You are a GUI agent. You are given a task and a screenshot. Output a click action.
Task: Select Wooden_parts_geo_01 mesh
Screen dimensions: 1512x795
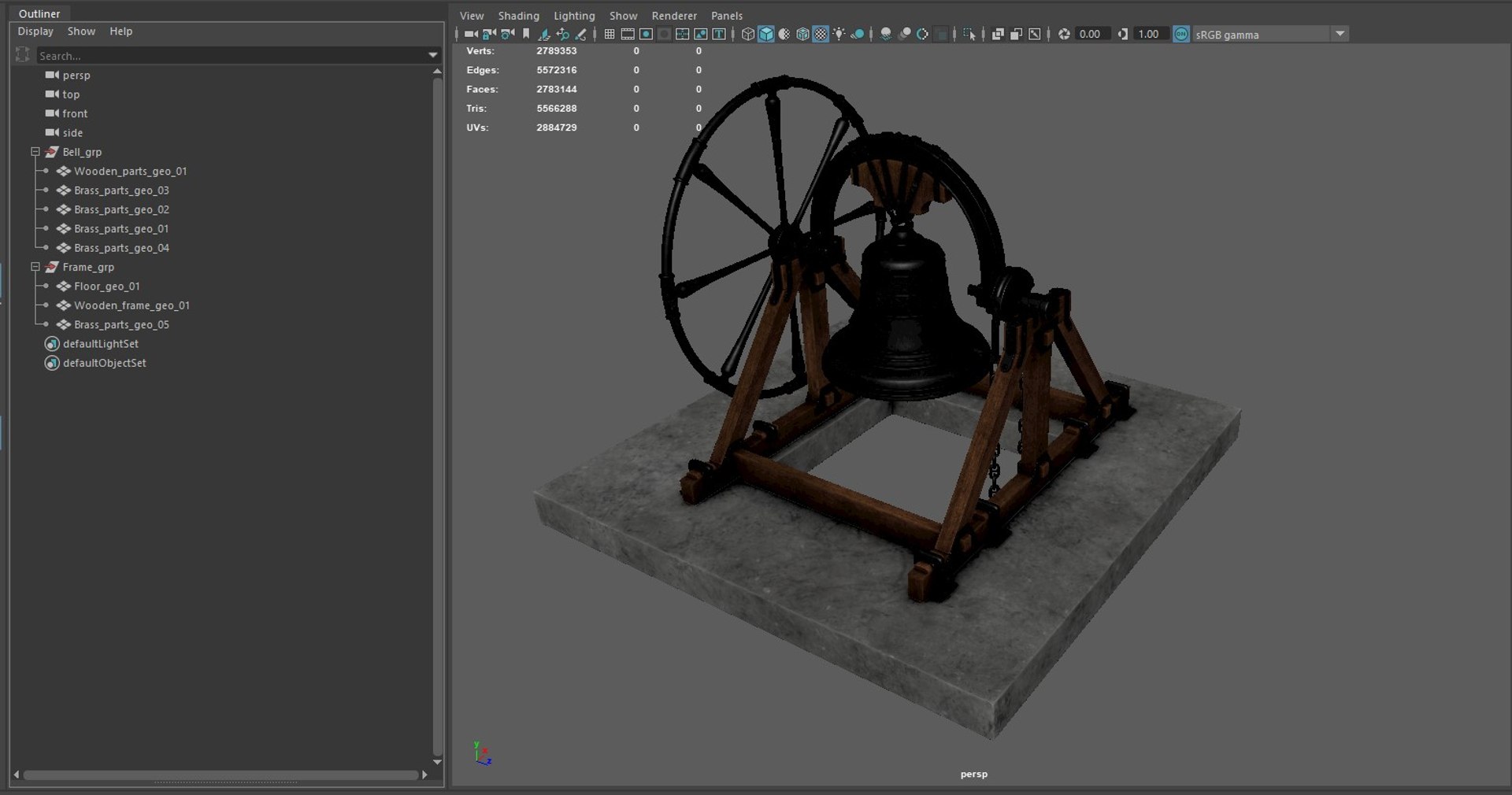[130, 172]
